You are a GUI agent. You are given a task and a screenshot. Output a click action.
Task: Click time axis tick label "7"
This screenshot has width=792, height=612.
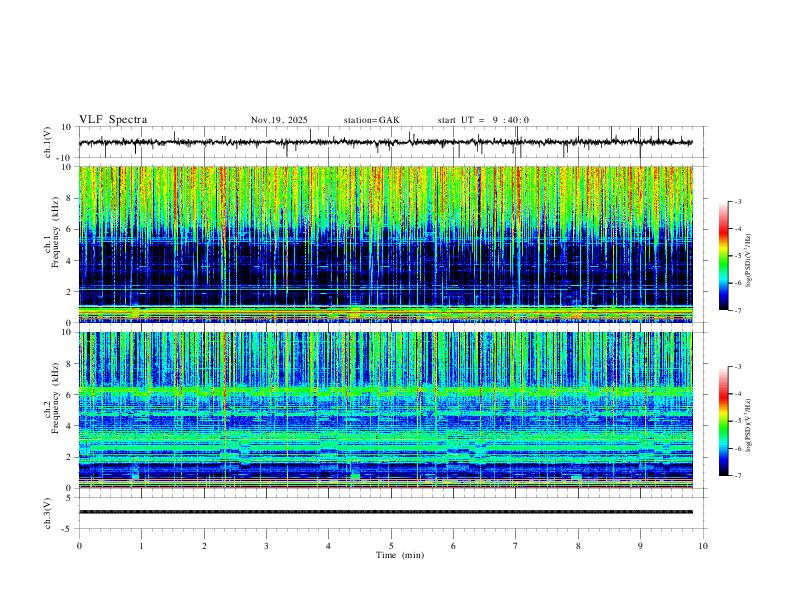(x=516, y=546)
